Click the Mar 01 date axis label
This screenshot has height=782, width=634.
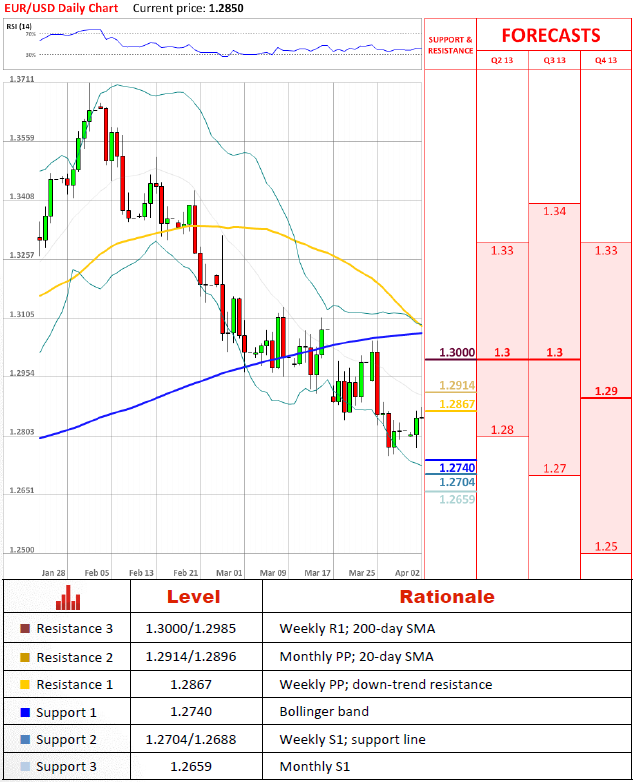point(229,573)
